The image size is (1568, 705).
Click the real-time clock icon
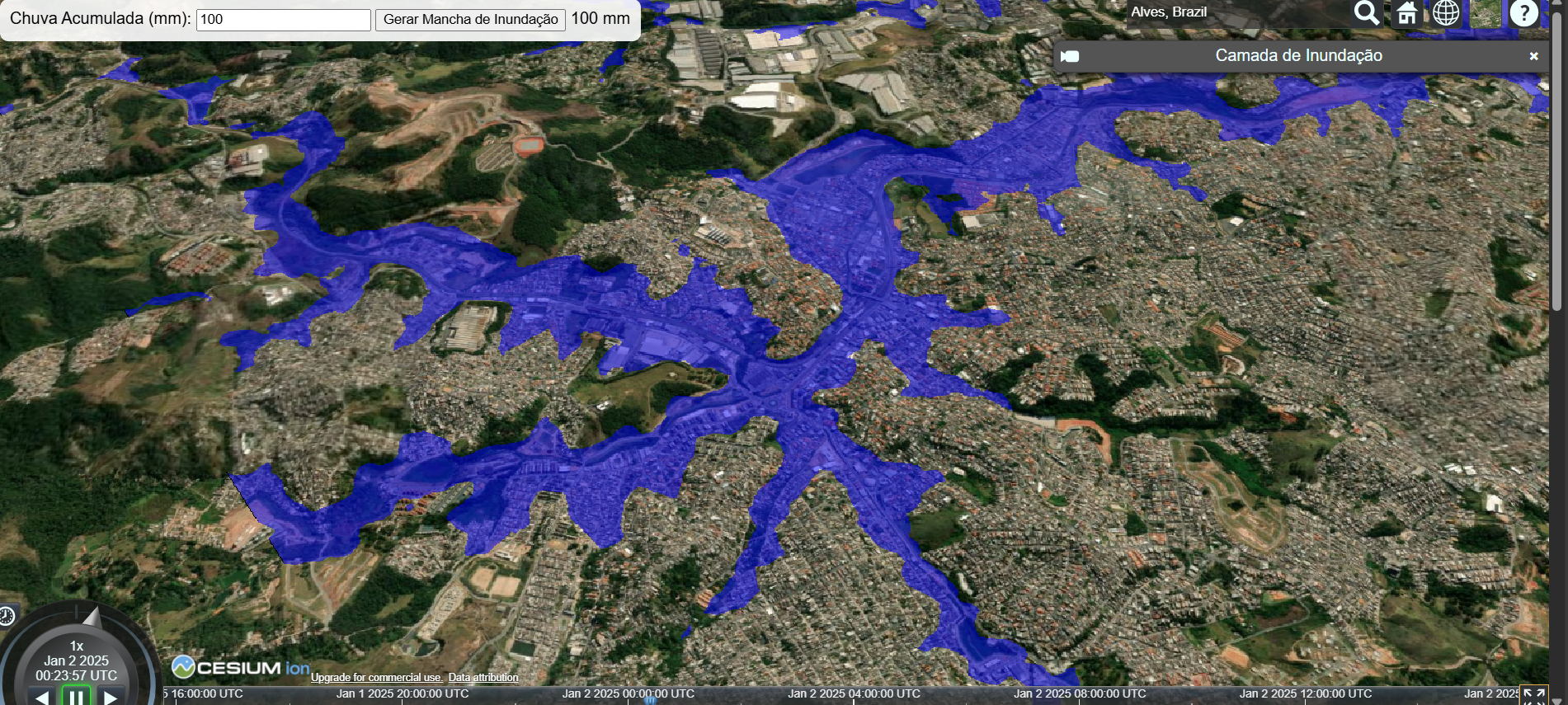coord(7,616)
